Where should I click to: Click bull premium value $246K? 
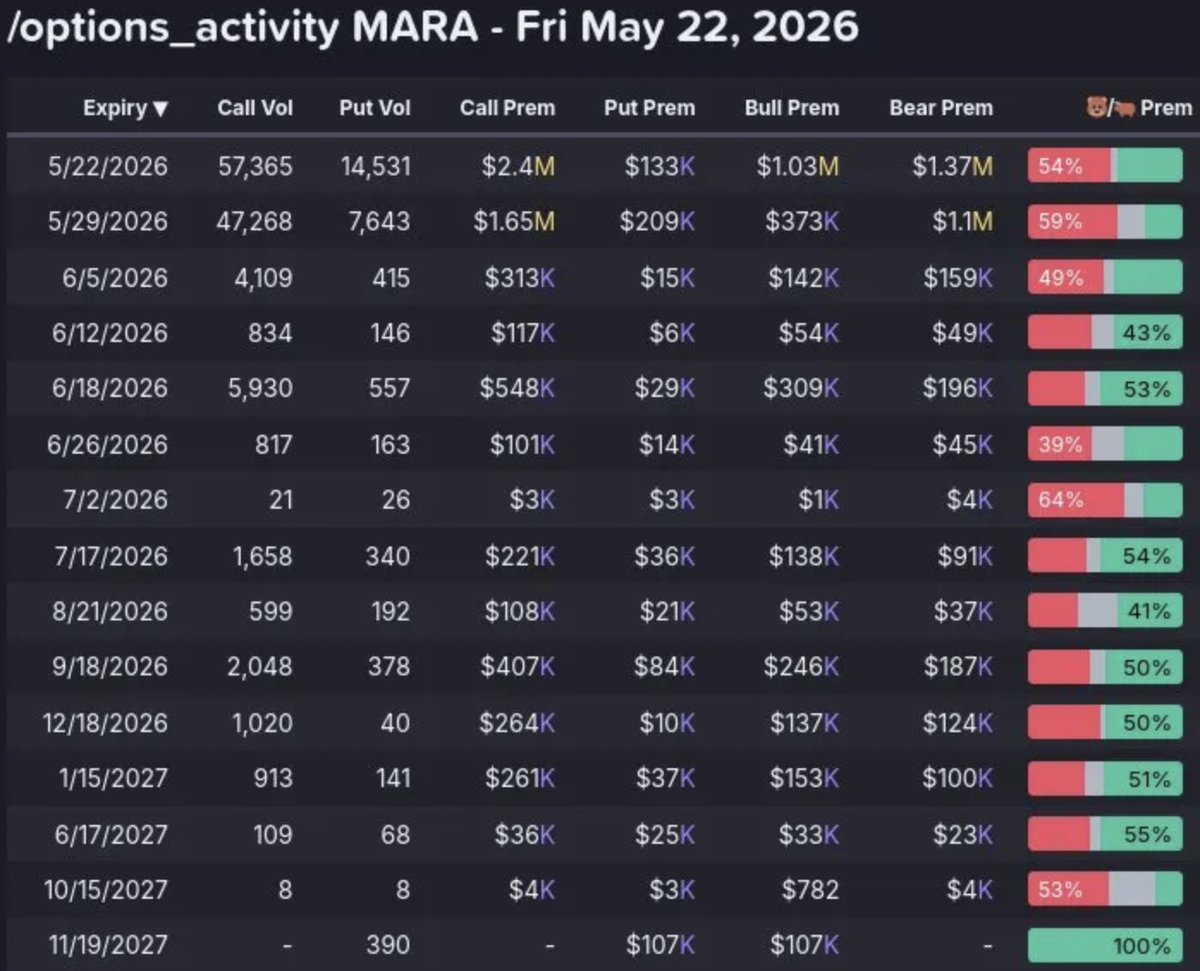pos(801,667)
